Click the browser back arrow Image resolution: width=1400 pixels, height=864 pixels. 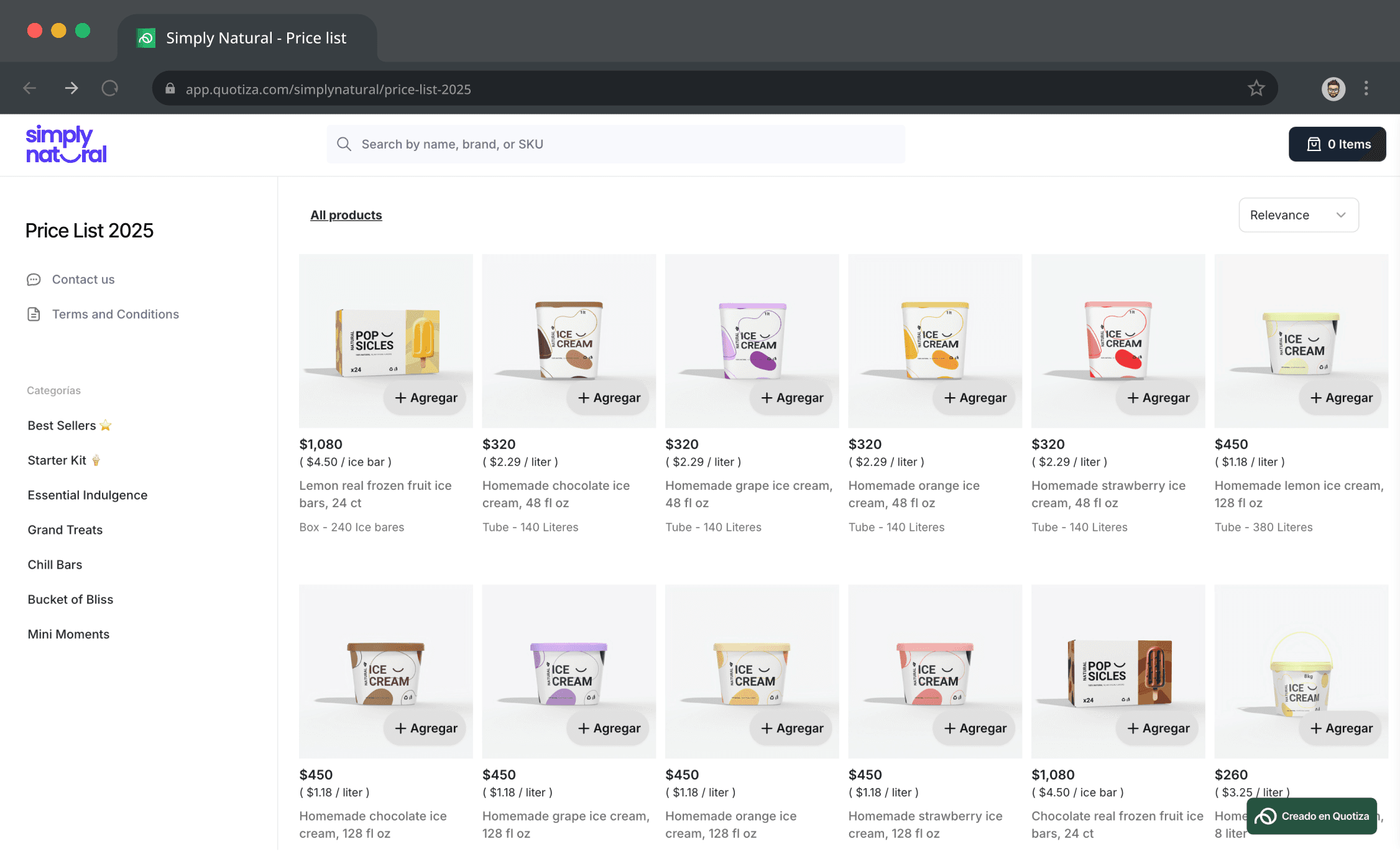point(30,88)
